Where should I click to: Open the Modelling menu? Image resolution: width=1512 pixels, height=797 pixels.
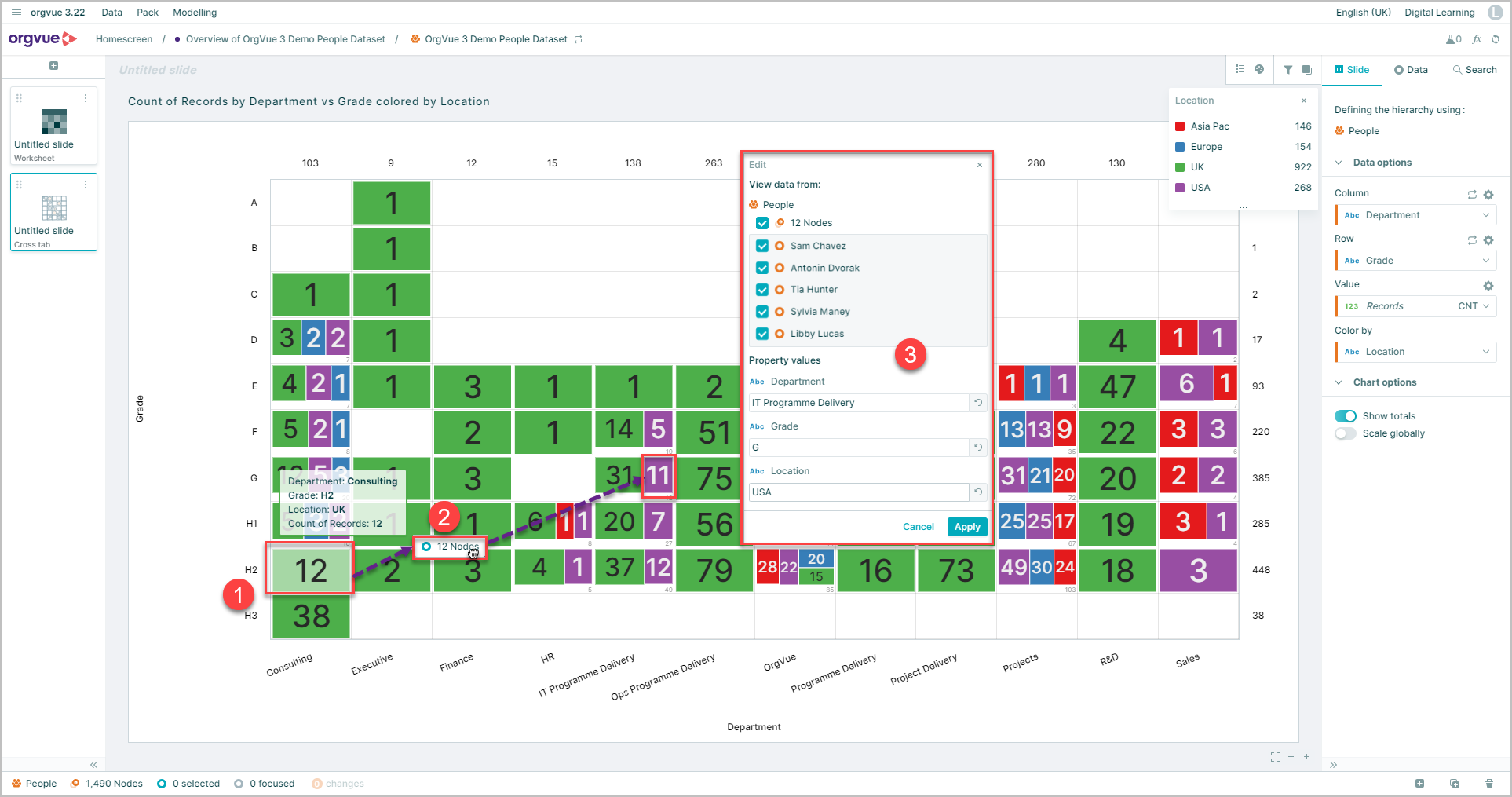(x=195, y=13)
